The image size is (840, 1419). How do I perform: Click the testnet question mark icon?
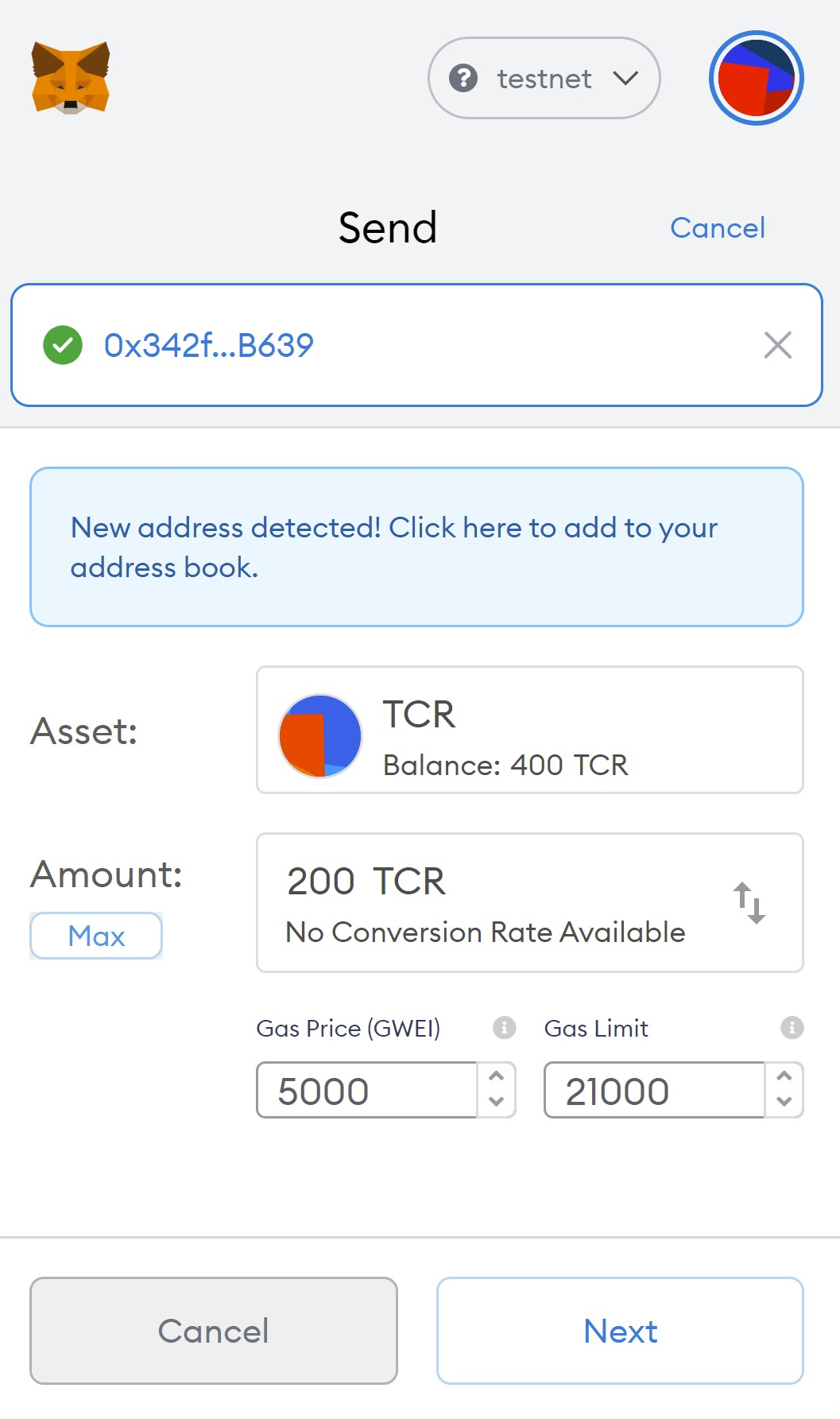(463, 78)
